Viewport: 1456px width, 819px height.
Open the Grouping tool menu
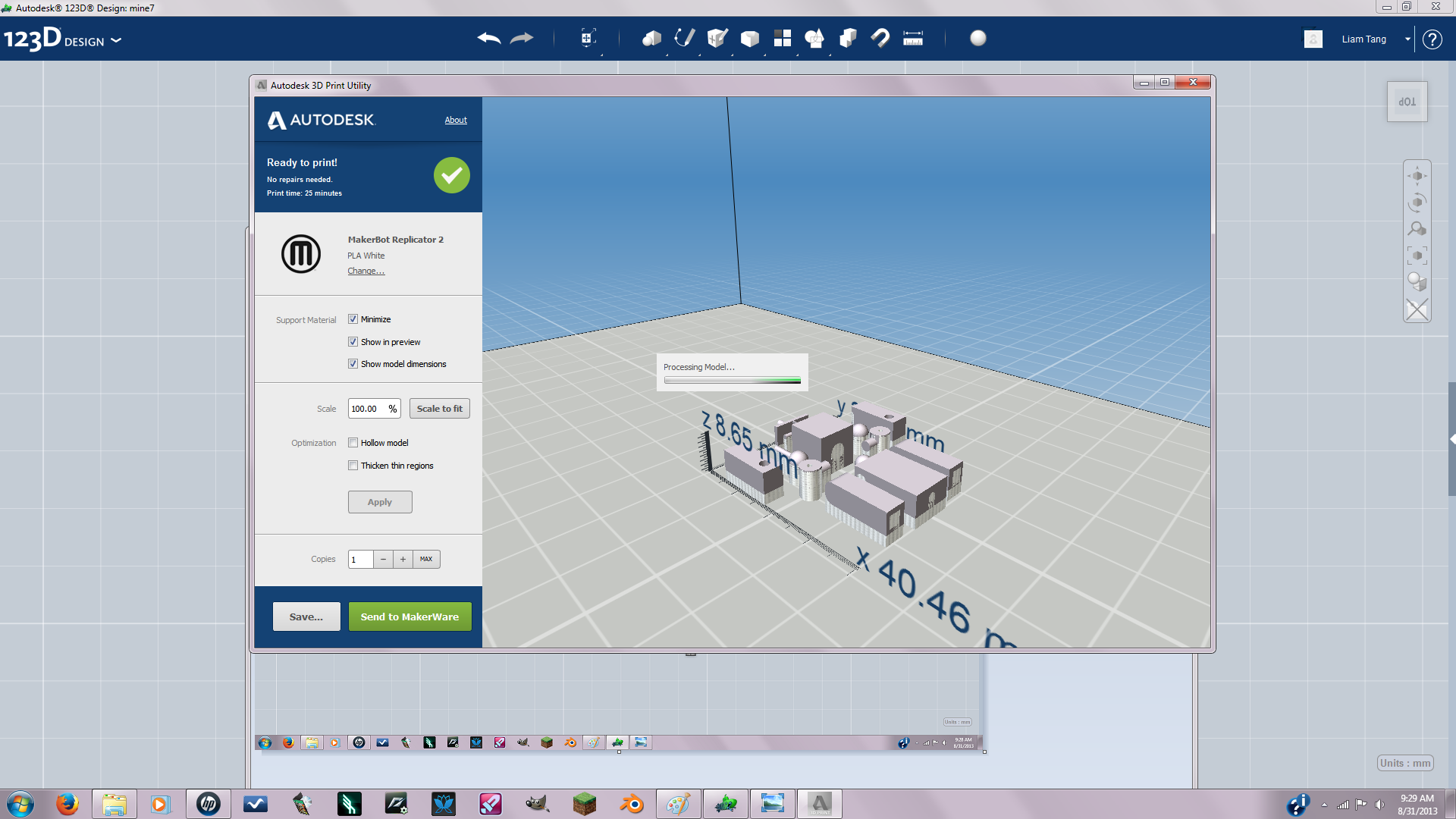[815, 38]
